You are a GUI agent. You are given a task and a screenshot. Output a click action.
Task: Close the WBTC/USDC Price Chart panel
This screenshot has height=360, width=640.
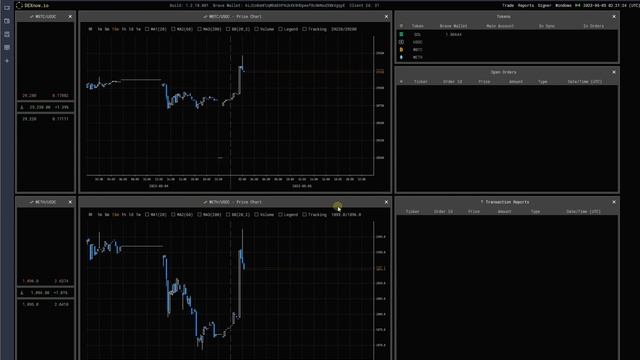[386, 17]
